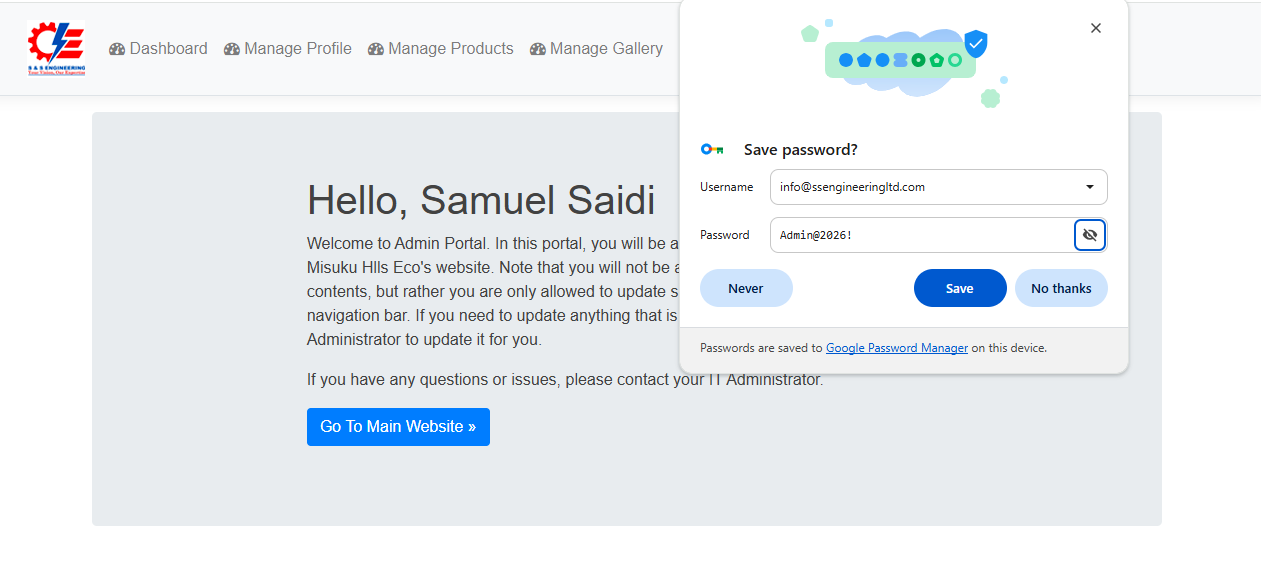
Task: Click the gauge icon beside Manage Profile
Action: [x=232, y=49]
